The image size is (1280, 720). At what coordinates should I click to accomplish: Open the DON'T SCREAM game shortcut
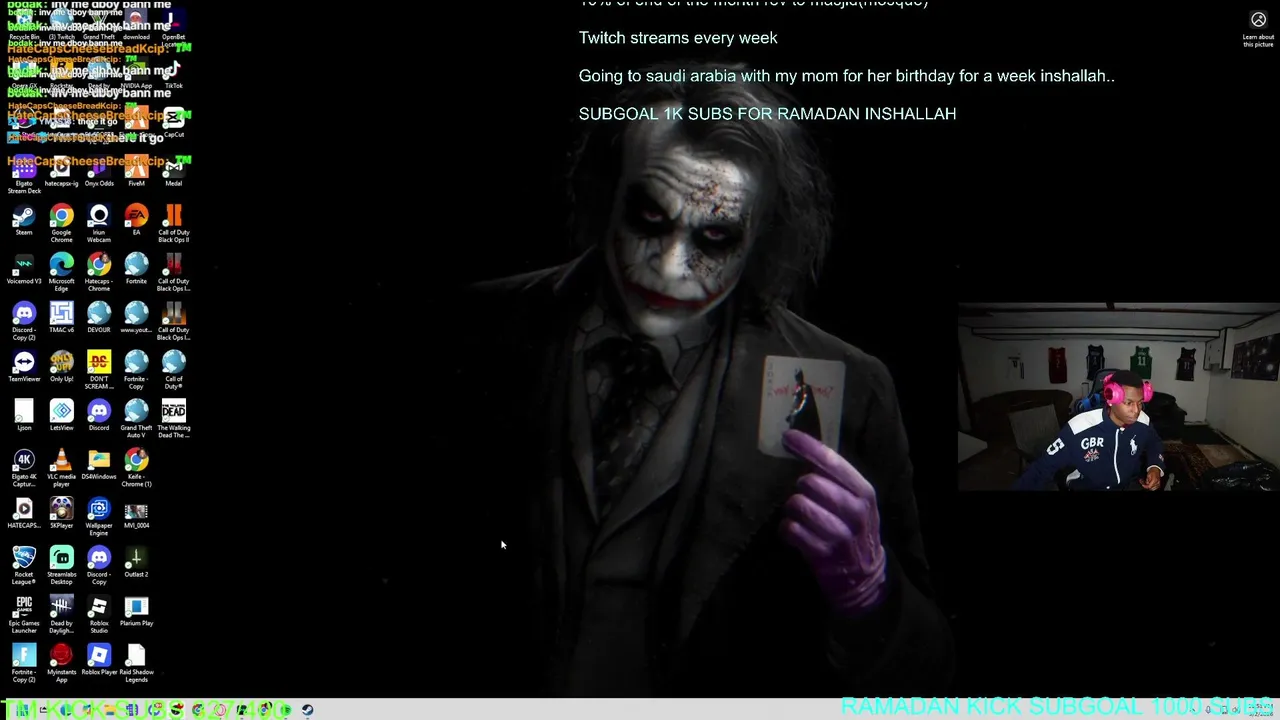tap(99, 370)
